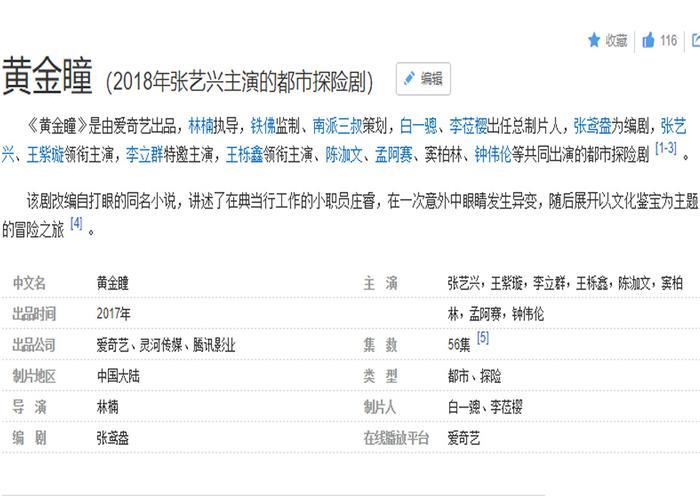Click the value 56集
Viewport: 700px width, 496px height.
tap(459, 345)
